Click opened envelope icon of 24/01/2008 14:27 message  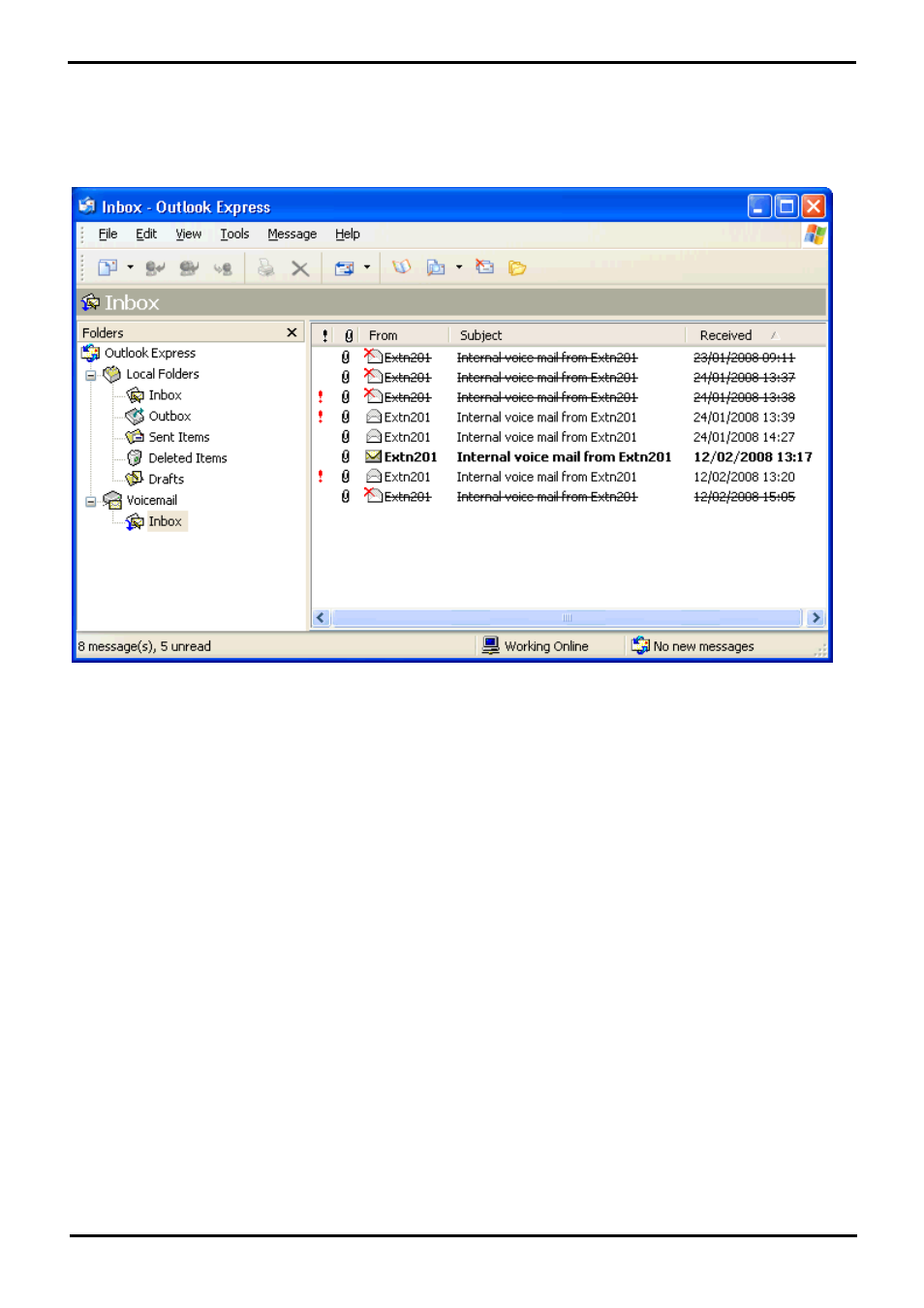[x=373, y=437]
